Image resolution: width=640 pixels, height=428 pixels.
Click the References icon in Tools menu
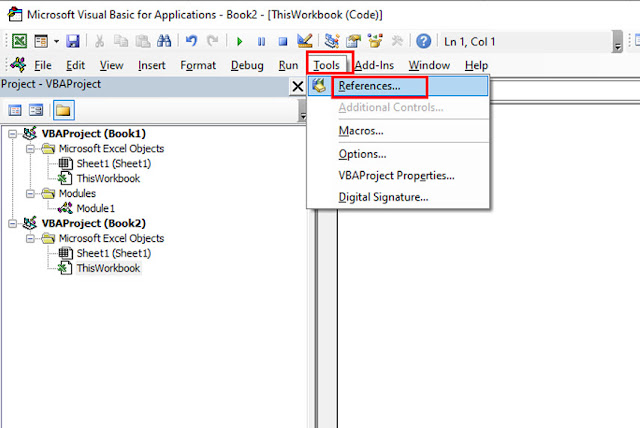pyautogui.click(x=319, y=86)
